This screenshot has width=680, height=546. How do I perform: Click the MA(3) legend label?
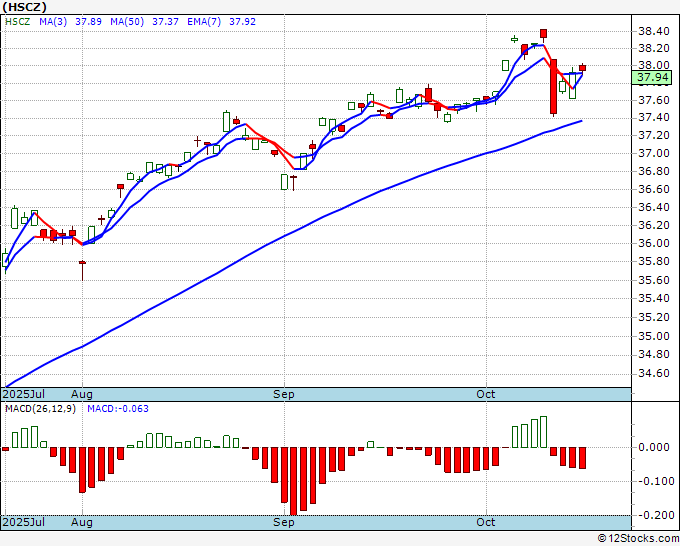(53, 22)
